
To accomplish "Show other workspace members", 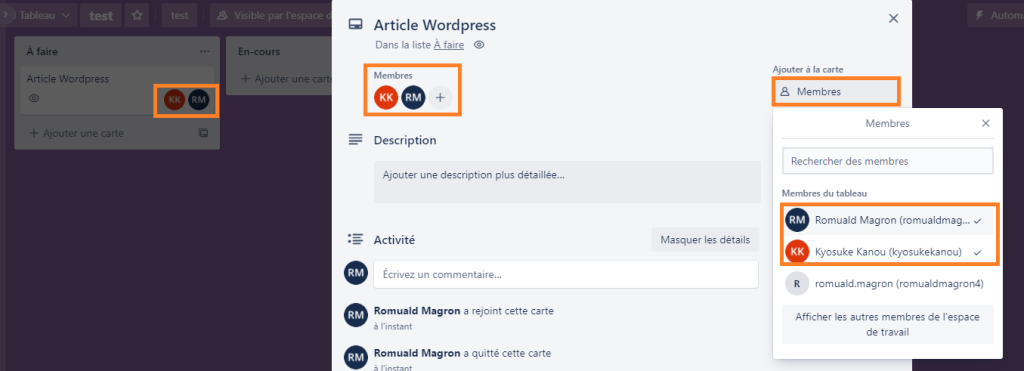I will (x=888, y=324).
